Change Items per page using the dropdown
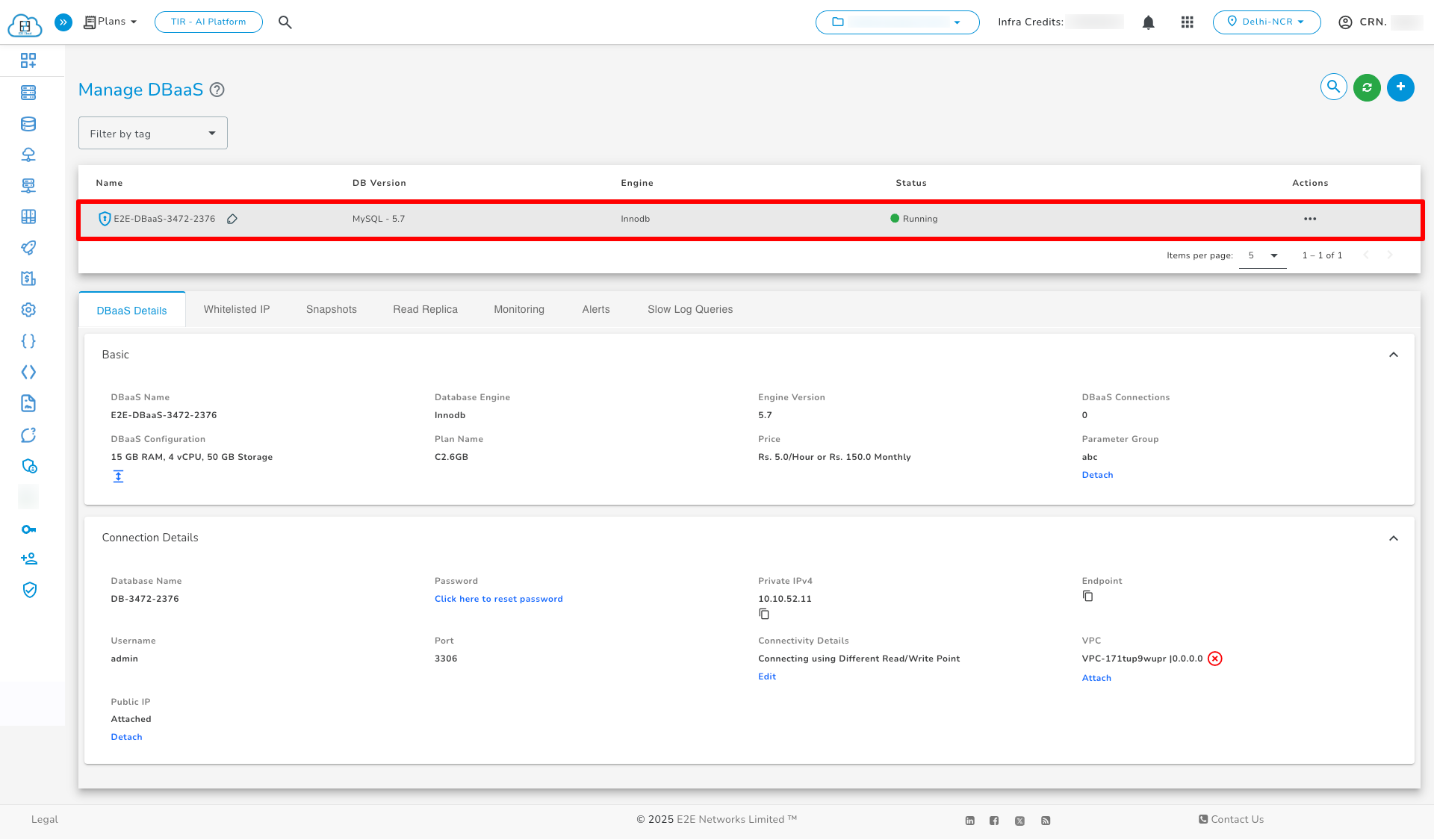 point(1262,255)
